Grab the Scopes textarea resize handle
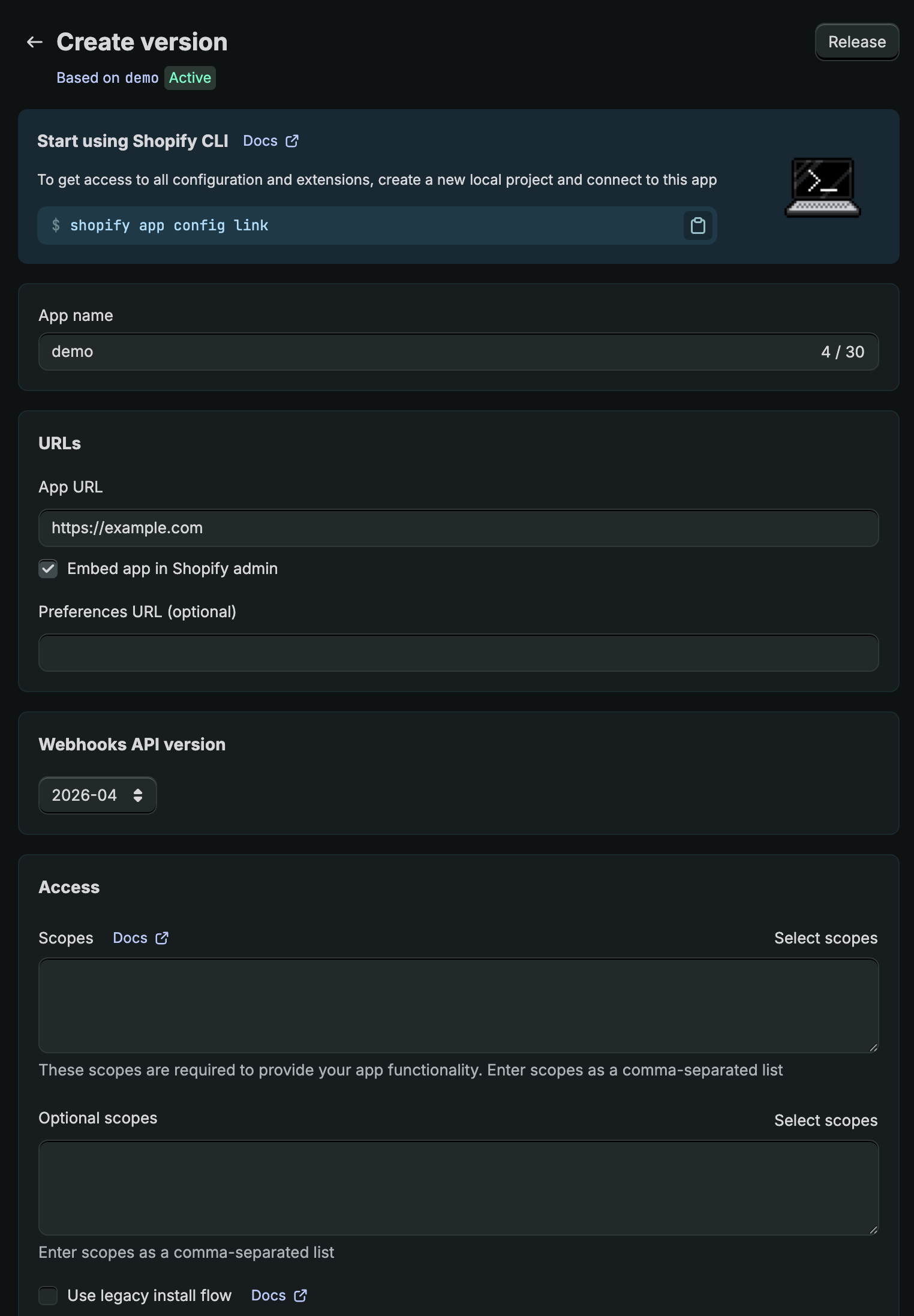914x1316 pixels. tap(873, 1047)
